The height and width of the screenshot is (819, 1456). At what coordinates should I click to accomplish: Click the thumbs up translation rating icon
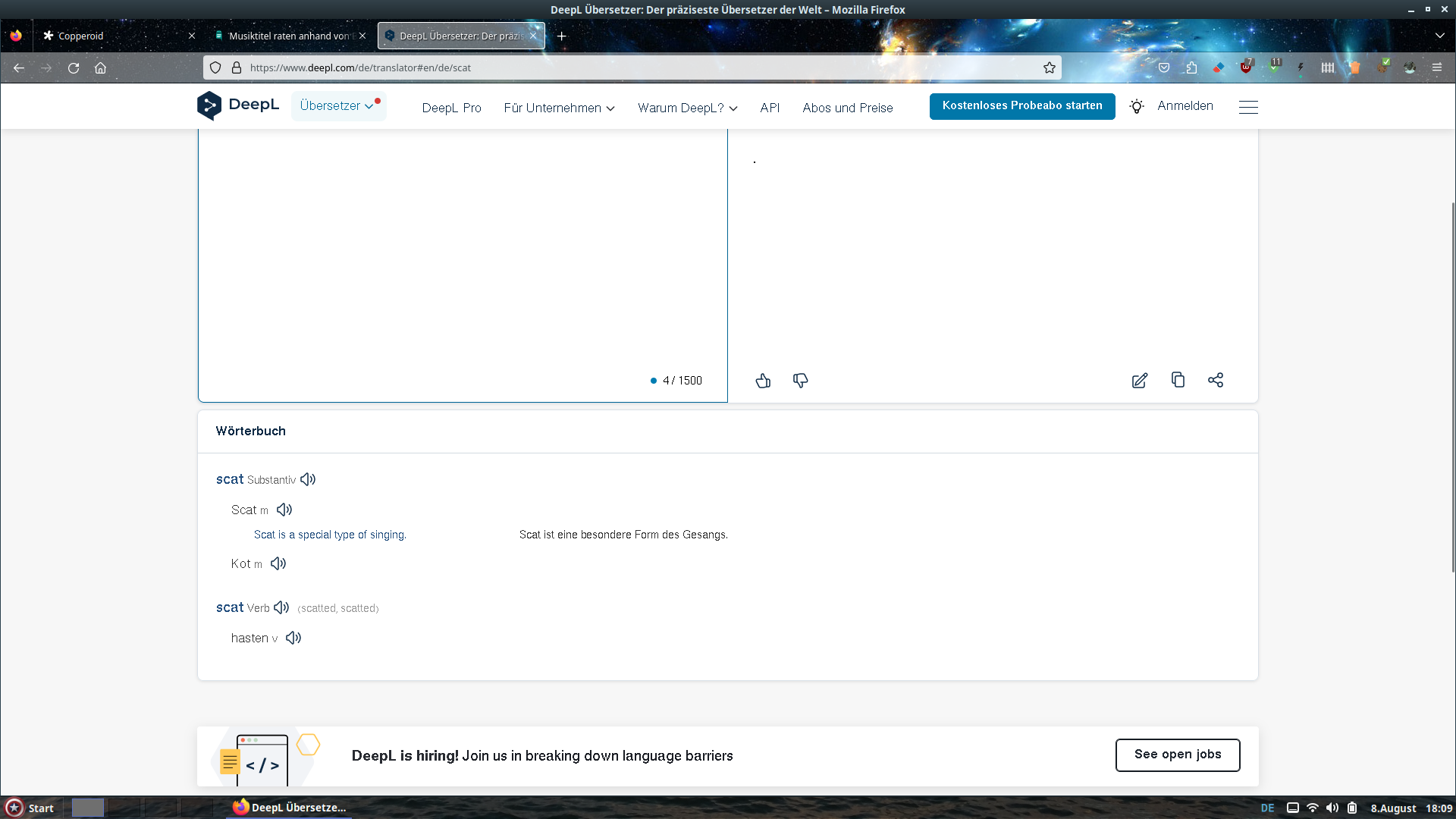[x=763, y=381]
